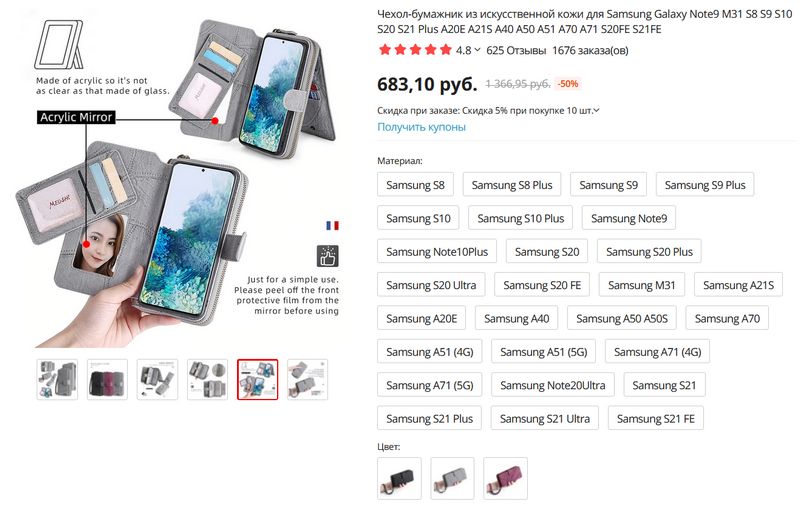The image size is (800, 509).
Task: Expand the 4.8 rating dropdown arrow
Action: coord(477,50)
